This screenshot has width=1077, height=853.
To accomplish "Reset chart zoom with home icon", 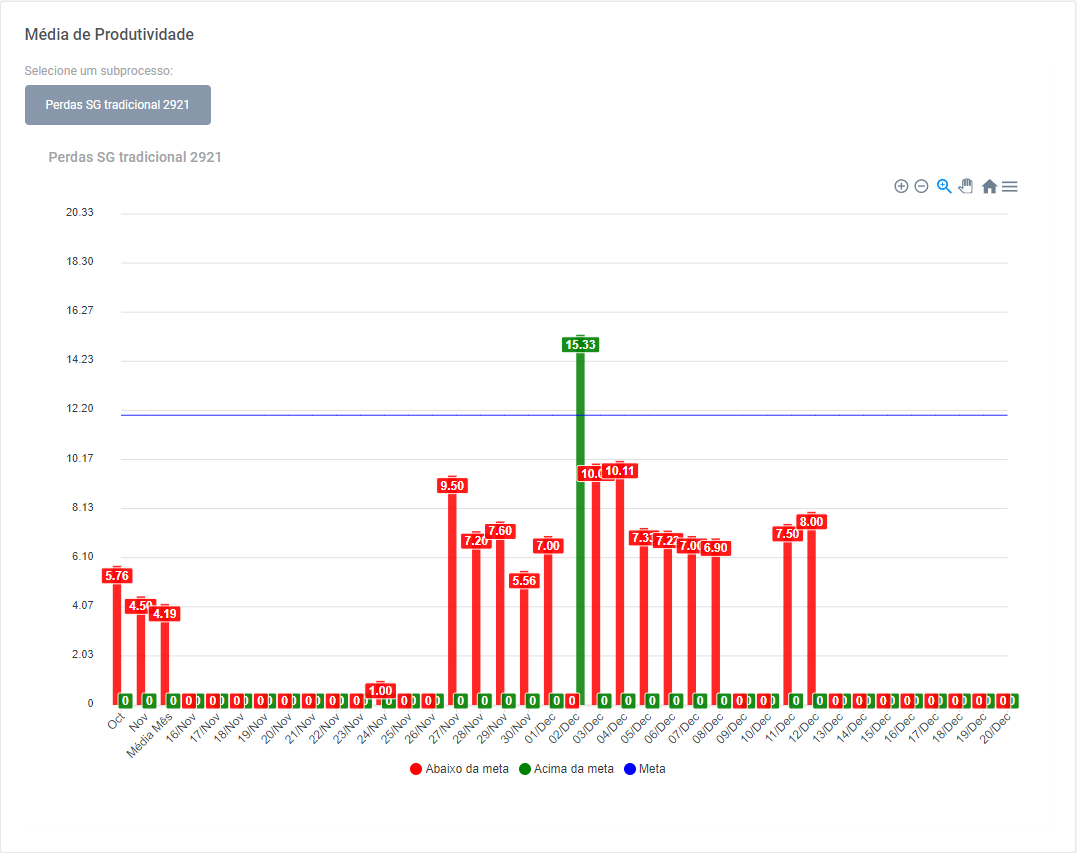I will tap(989, 186).
